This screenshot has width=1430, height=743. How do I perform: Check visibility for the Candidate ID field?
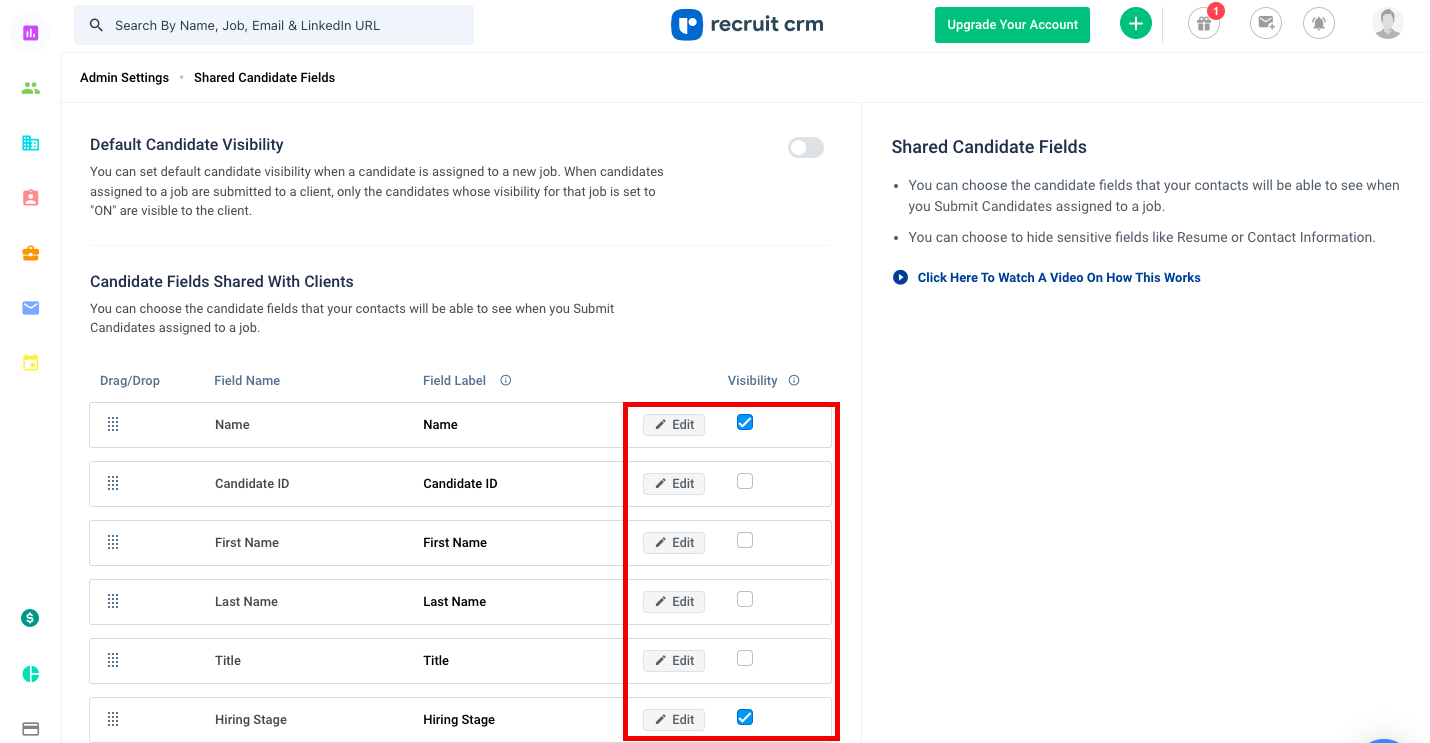coord(745,481)
